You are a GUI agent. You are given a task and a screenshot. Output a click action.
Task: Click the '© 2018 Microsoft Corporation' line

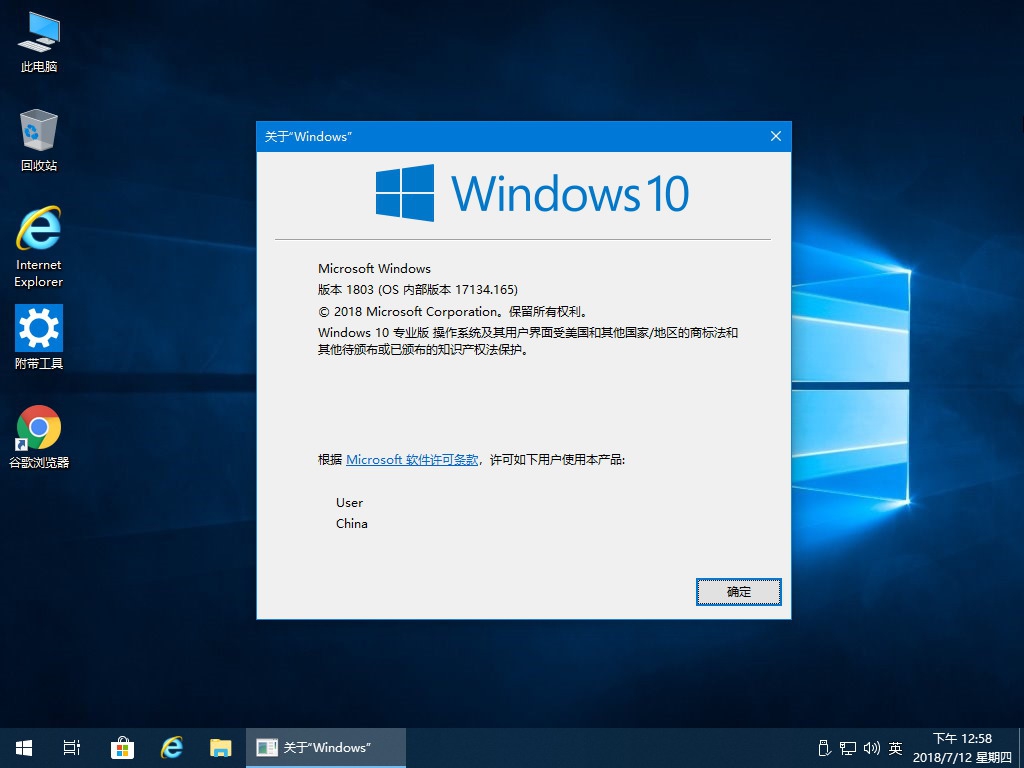pos(453,312)
